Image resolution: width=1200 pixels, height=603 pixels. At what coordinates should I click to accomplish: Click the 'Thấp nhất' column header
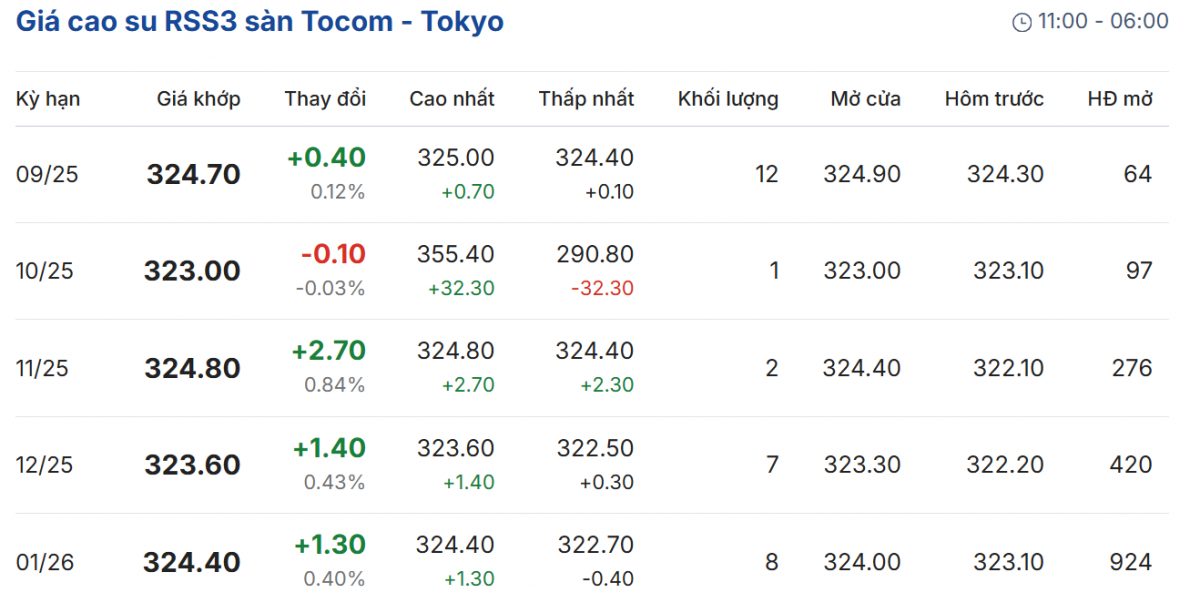pyautogui.click(x=586, y=99)
